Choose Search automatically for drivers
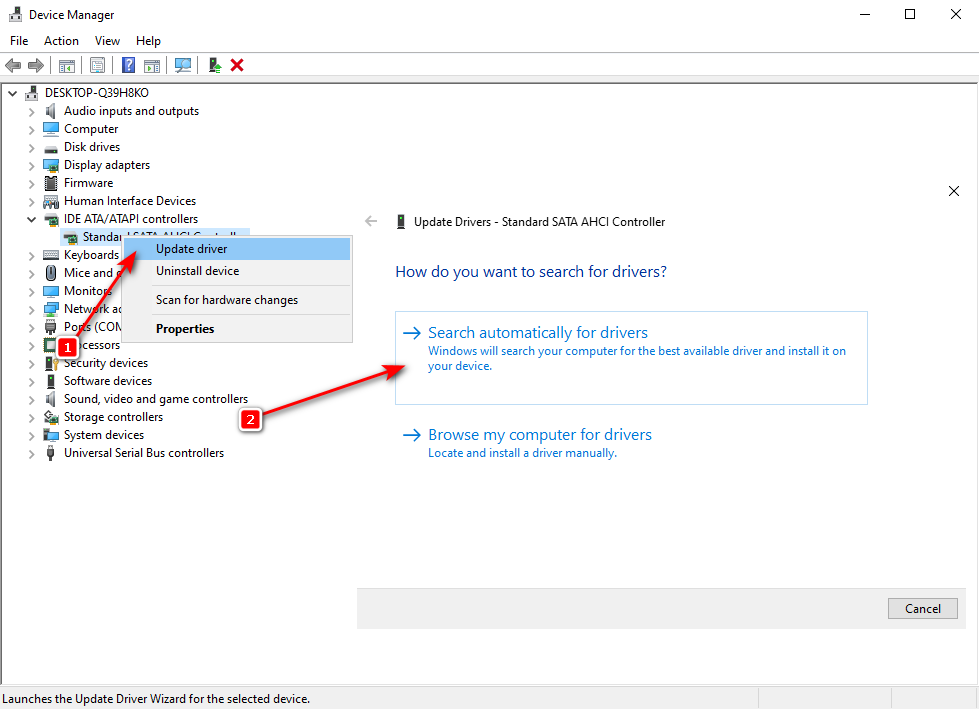This screenshot has width=979, height=709. [x=631, y=358]
